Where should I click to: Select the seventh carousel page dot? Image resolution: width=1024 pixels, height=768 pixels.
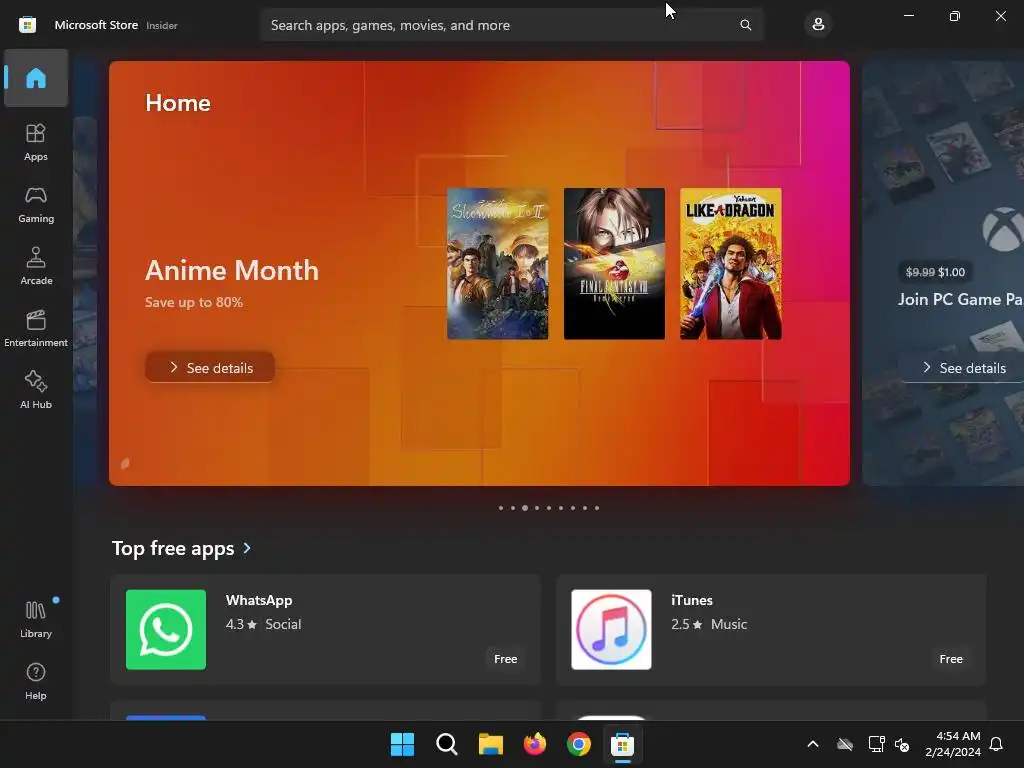573,508
